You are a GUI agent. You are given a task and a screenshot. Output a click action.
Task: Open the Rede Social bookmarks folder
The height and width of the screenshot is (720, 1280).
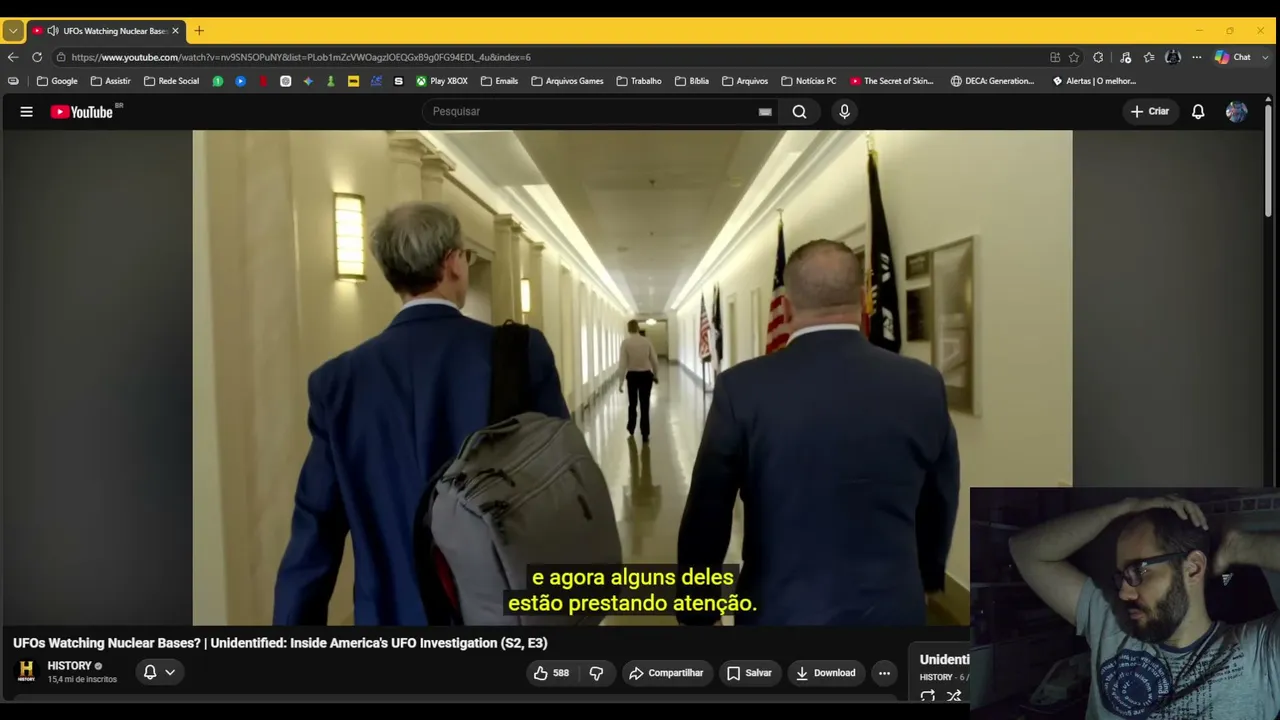171,81
